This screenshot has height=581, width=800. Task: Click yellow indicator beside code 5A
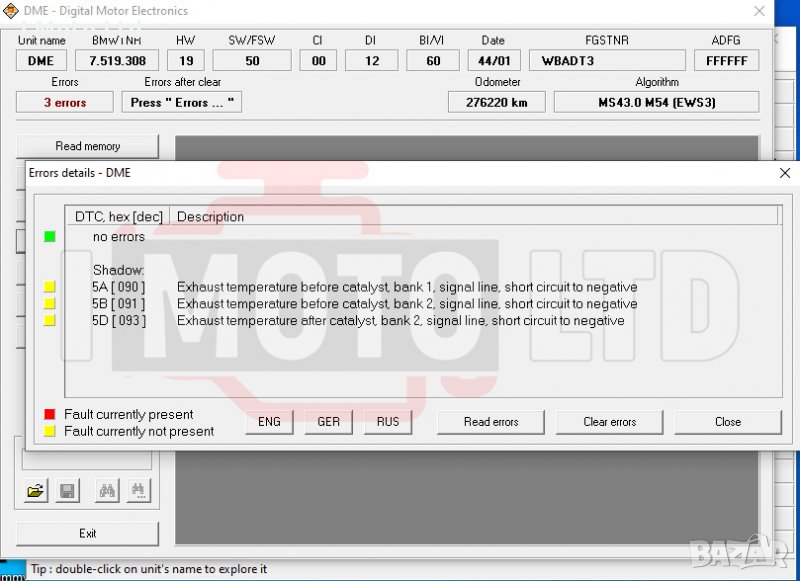[49, 288]
